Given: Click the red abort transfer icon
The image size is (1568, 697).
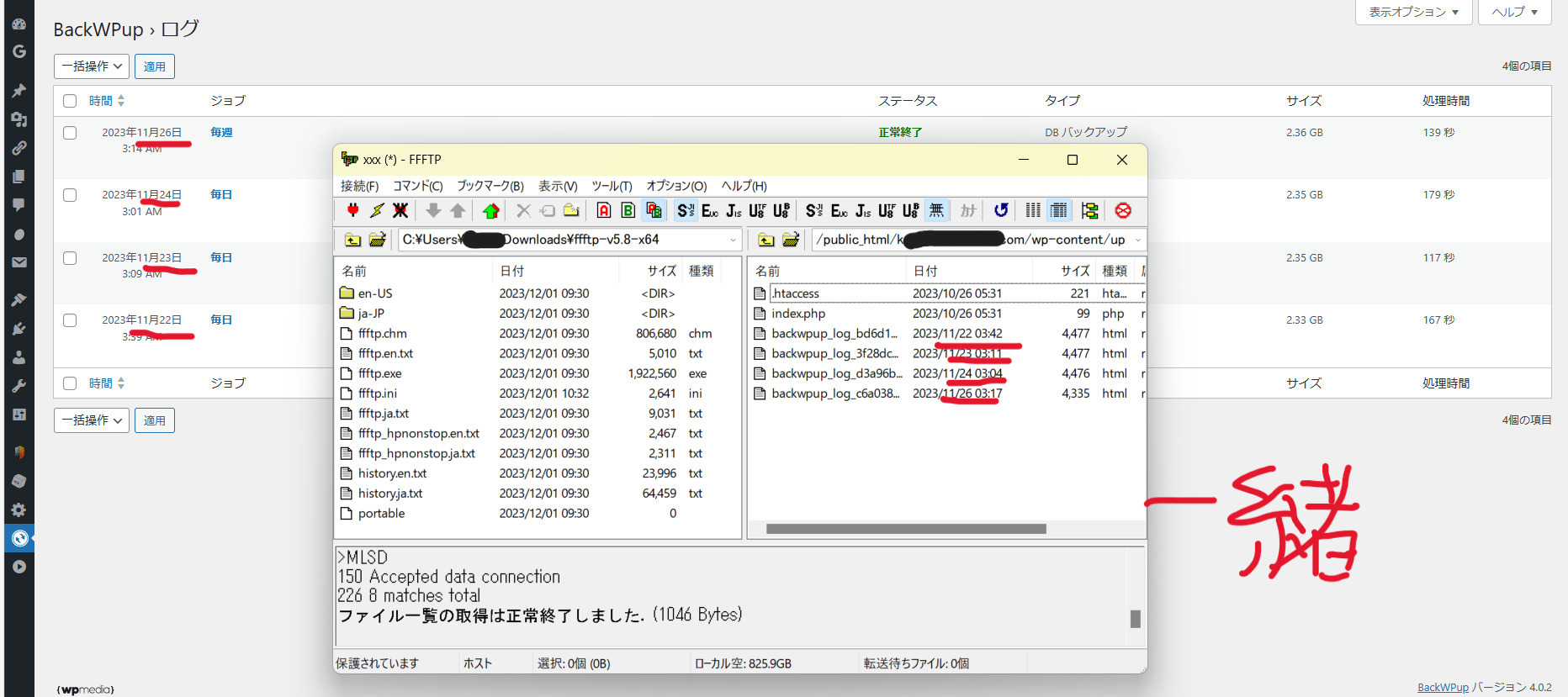Looking at the screenshot, I should click(x=1123, y=210).
